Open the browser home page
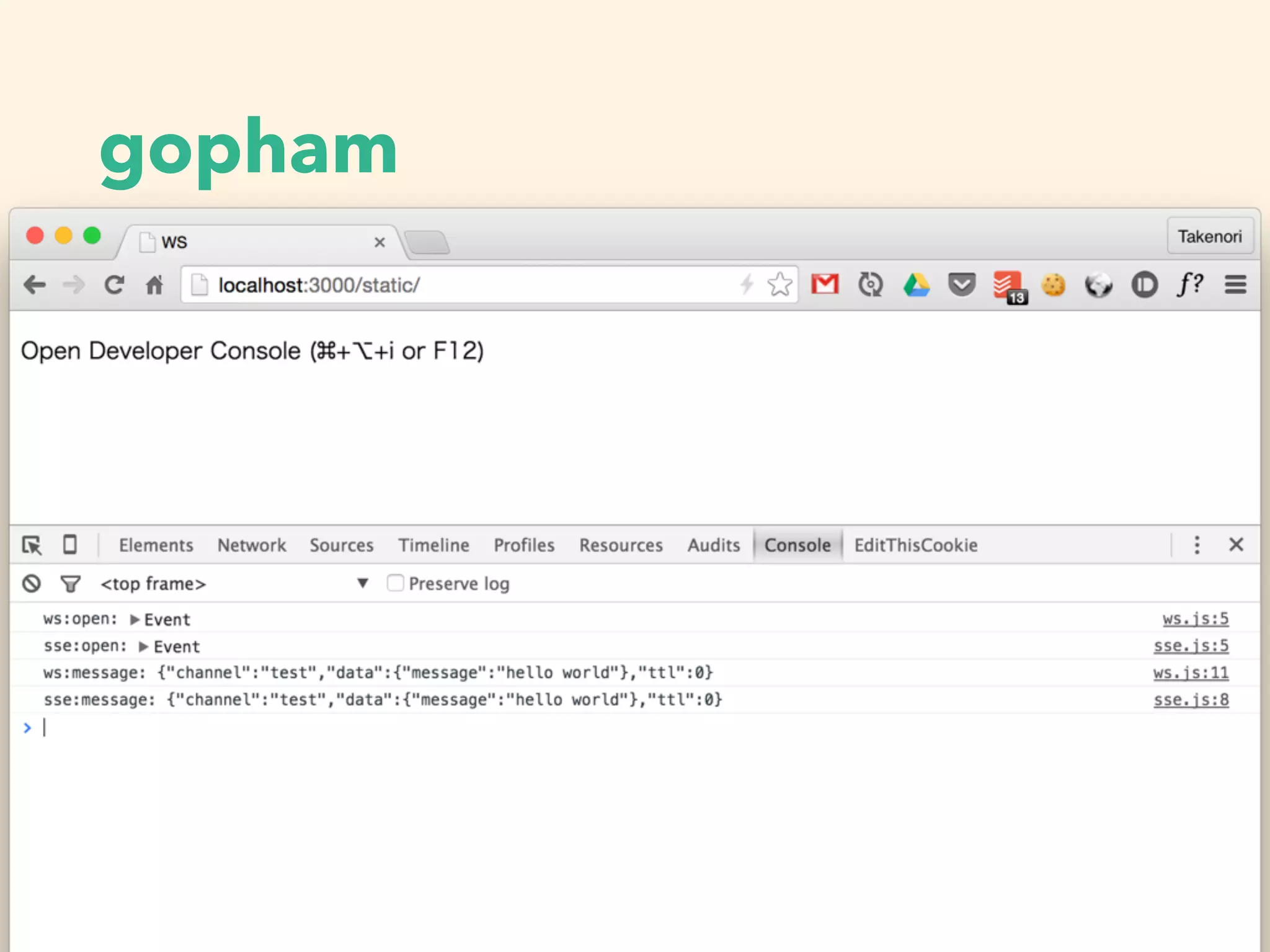The image size is (1270, 952). tap(154, 285)
